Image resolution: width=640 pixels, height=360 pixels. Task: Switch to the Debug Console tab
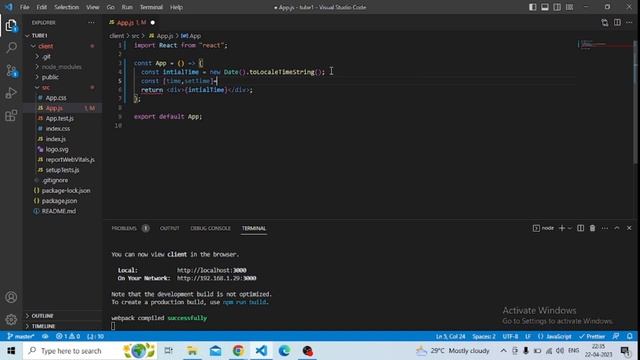pyautogui.click(x=210, y=229)
